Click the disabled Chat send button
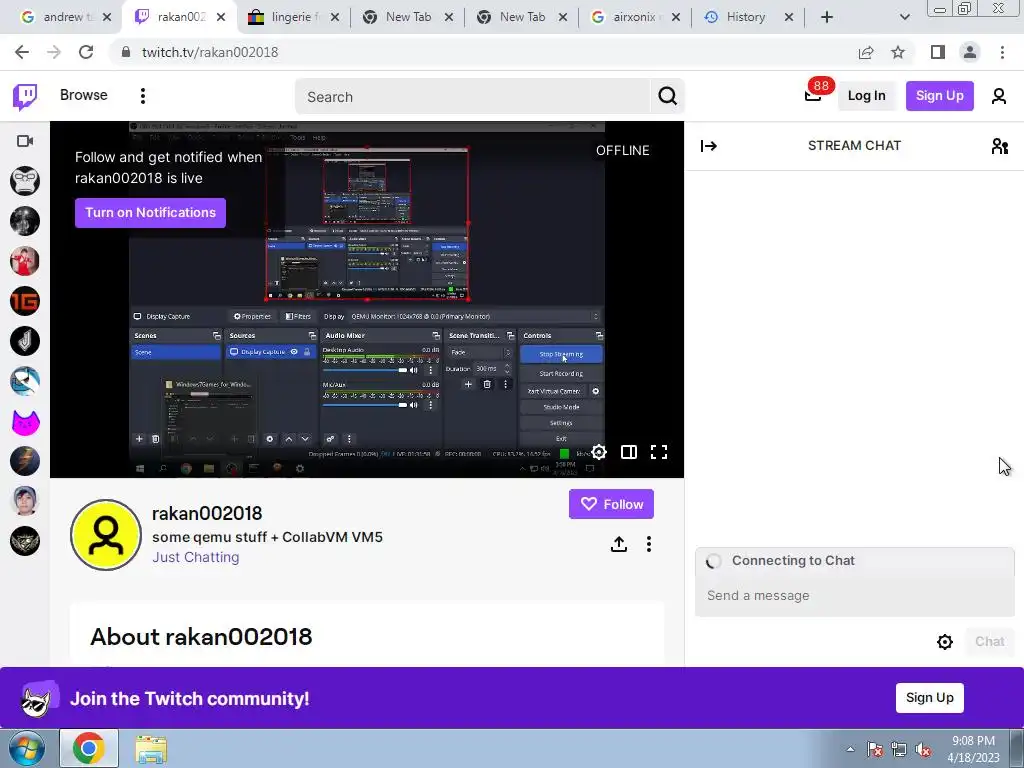 tap(989, 641)
